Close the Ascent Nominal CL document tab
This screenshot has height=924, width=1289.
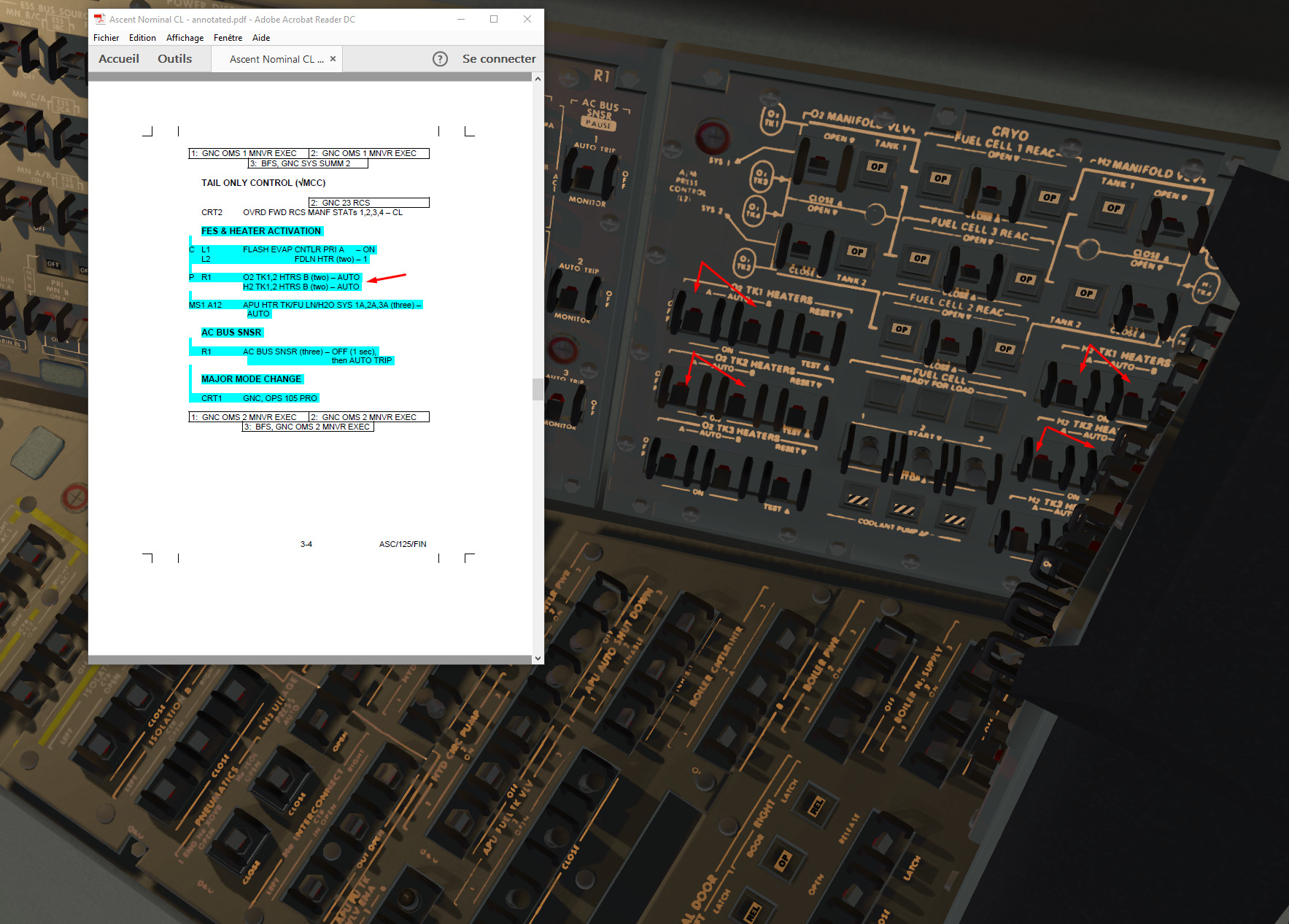pos(333,59)
